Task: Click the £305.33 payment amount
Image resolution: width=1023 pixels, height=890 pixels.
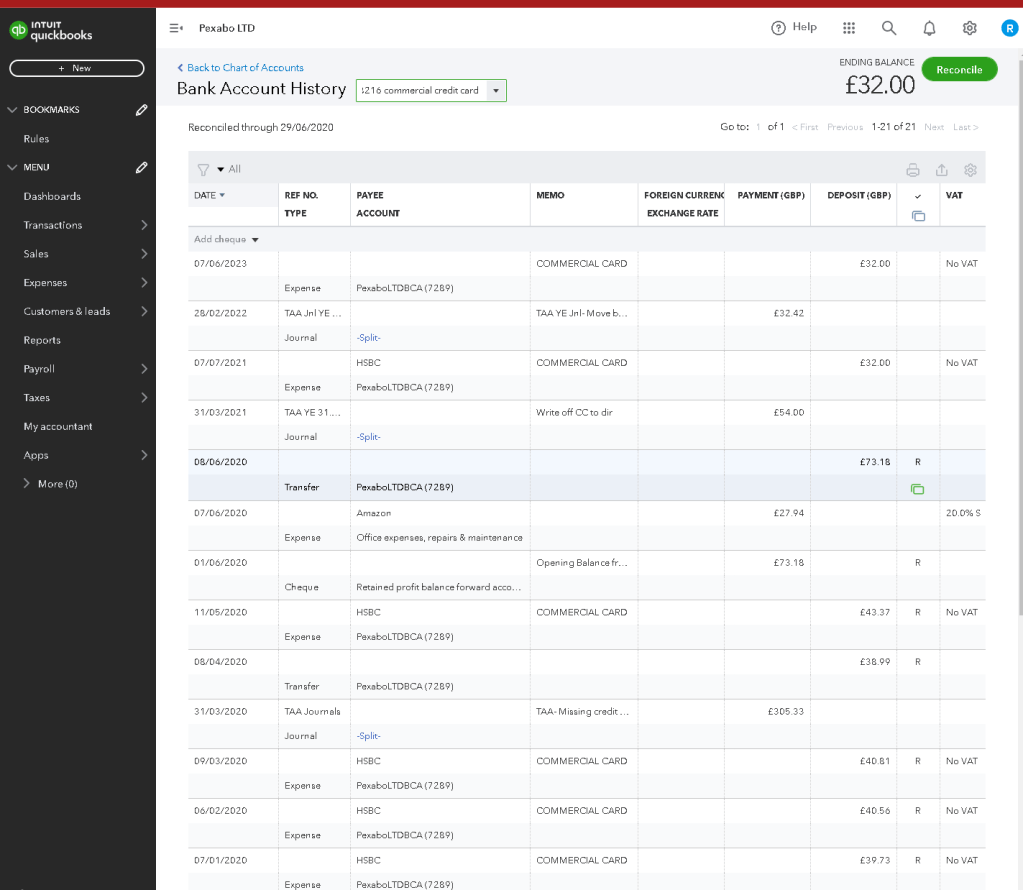Action: 786,711
